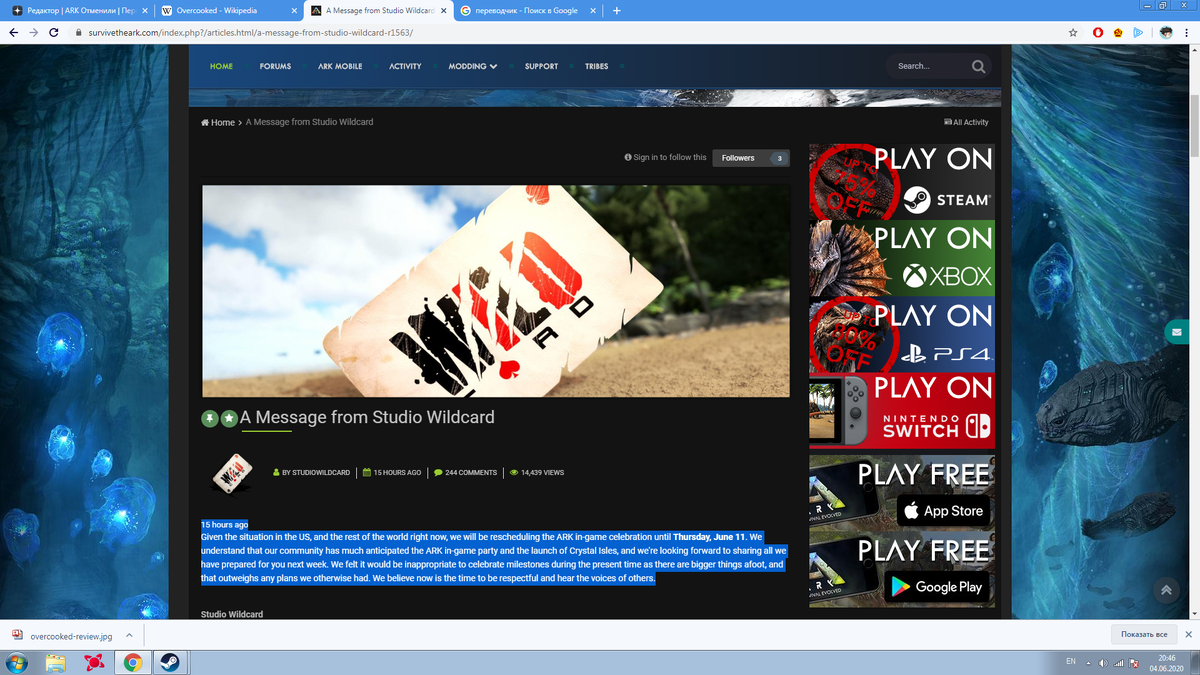Click the green featured star badge icon
The image size is (1200, 675).
229,418
